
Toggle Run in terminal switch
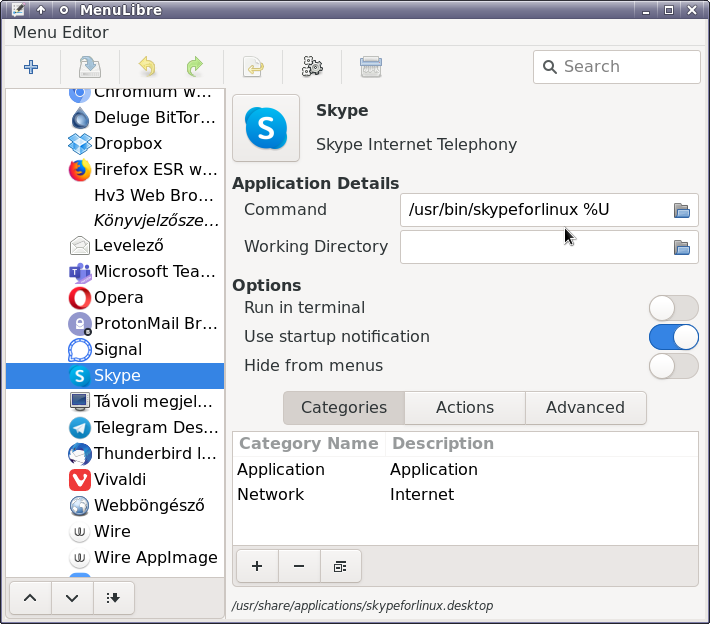coord(673,308)
